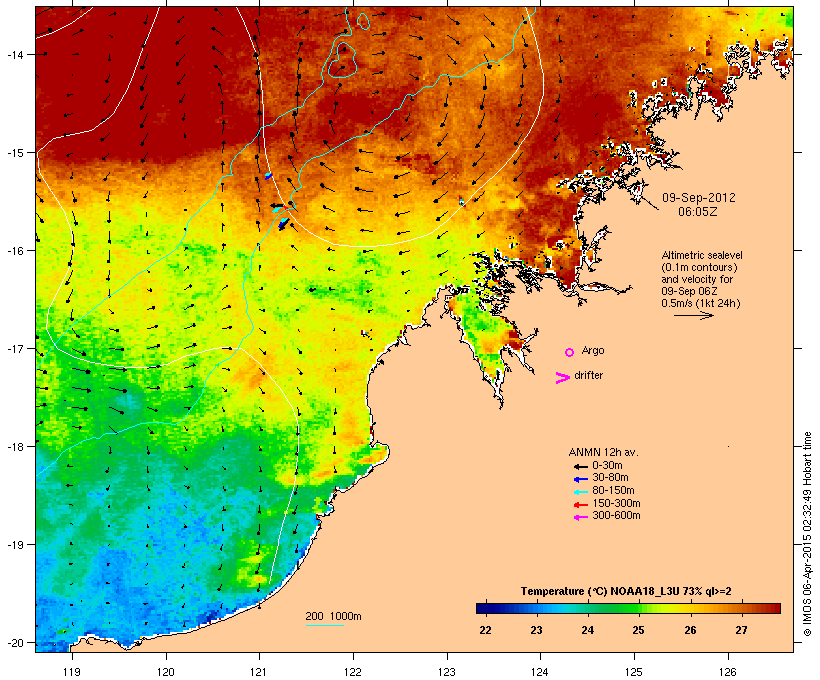Click the '0.5m/s (1kt 24h)' text
The image size is (820, 680).
click(x=701, y=303)
